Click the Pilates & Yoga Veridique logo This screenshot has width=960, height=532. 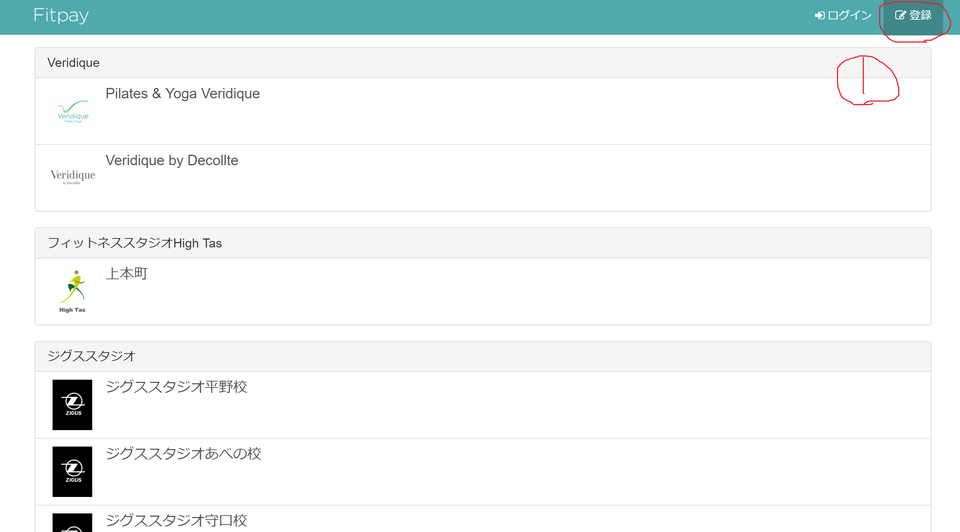73,111
